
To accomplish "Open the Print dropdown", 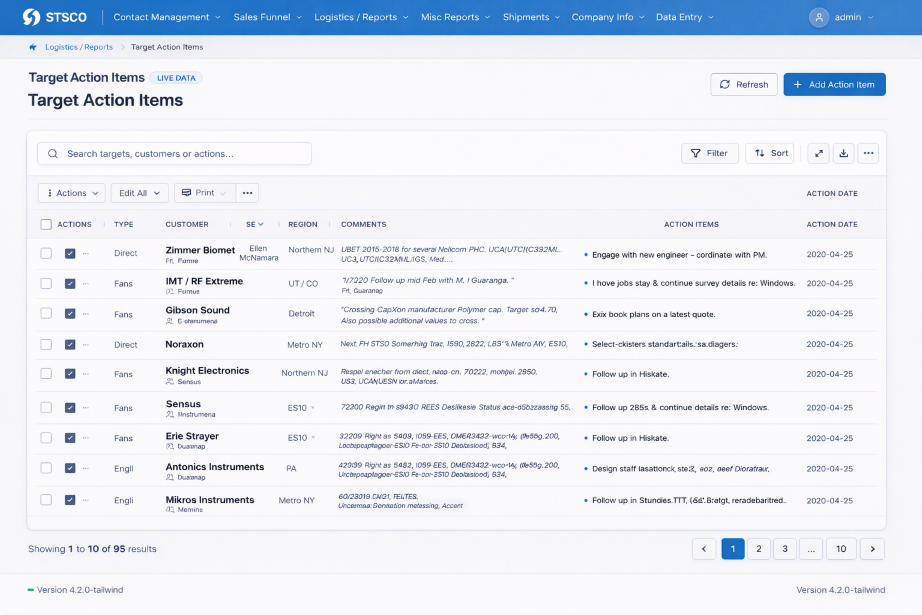I will coord(205,193).
